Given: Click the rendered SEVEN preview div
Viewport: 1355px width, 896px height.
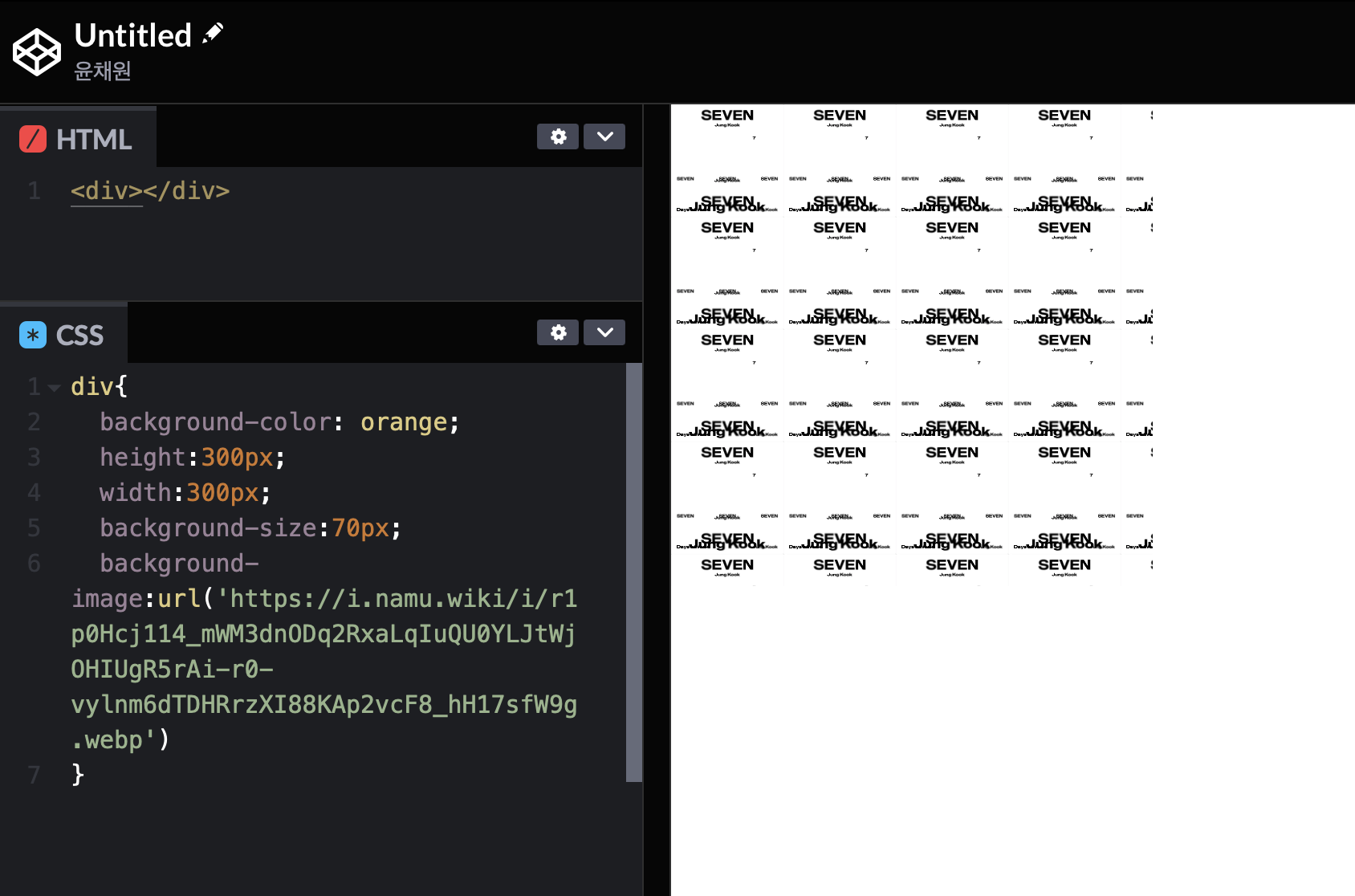Looking at the screenshot, I should pyautogui.click(x=912, y=345).
